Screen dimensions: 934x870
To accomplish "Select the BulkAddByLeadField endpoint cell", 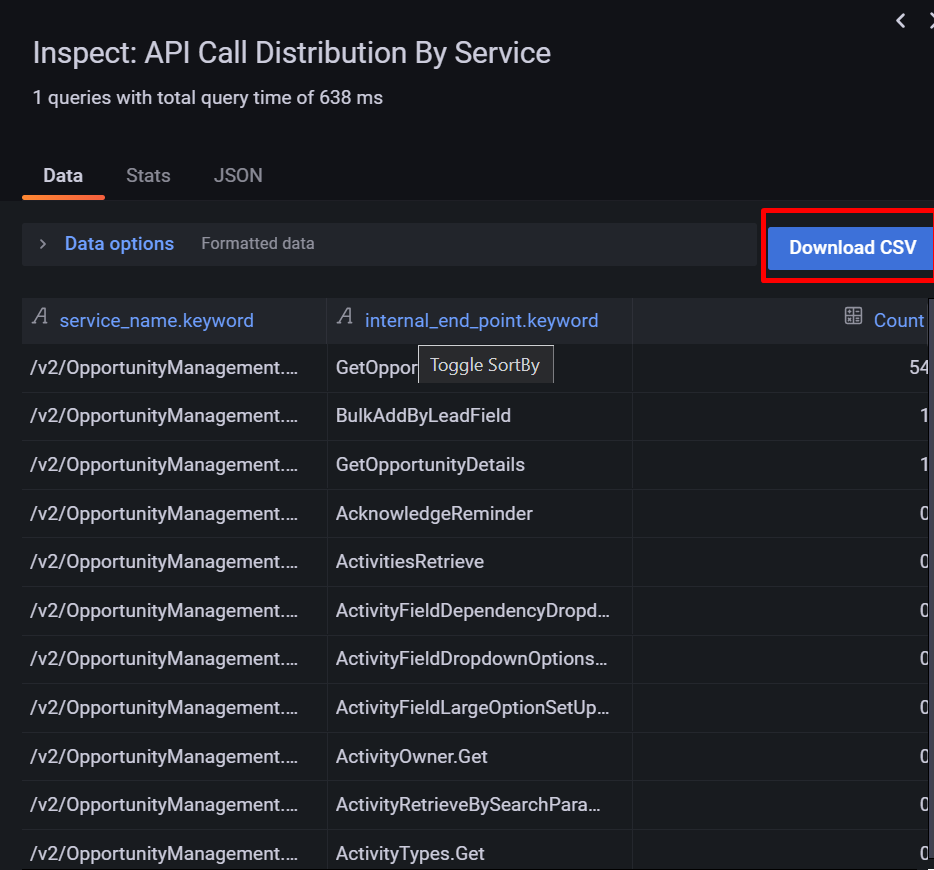I will (423, 416).
